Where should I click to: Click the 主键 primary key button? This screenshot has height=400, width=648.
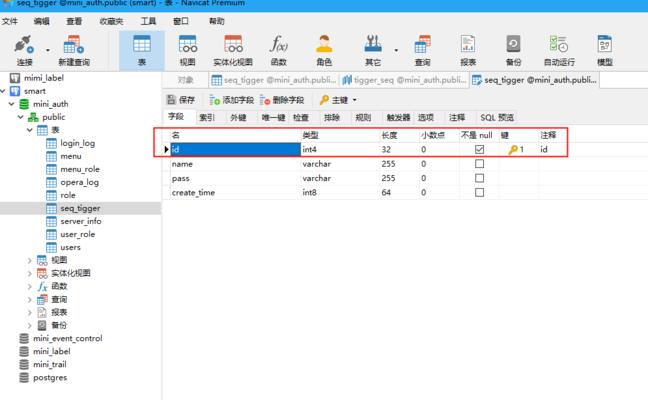pyautogui.click(x=334, y=100)
